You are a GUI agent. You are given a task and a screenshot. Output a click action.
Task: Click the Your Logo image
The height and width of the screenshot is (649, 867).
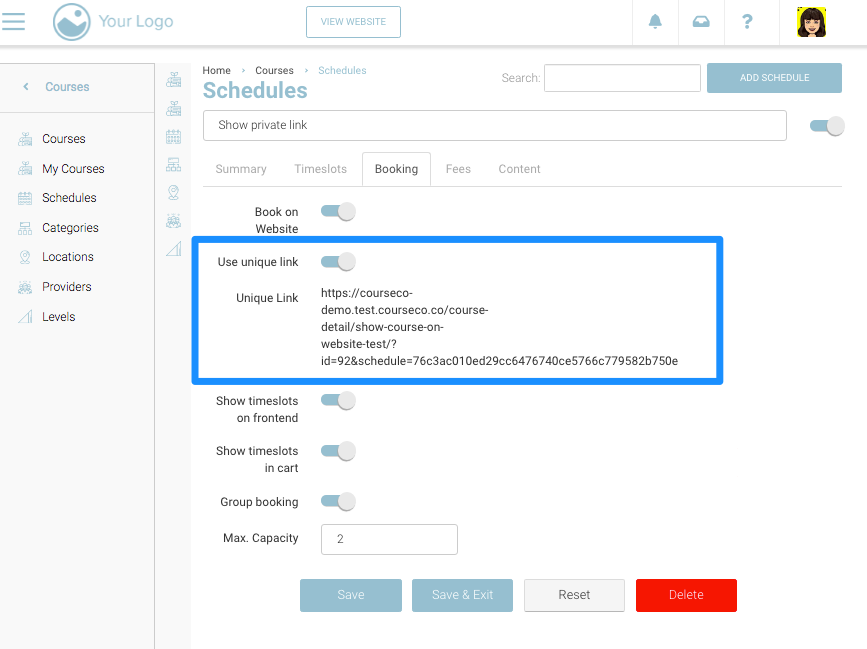(x=113, y=22)
